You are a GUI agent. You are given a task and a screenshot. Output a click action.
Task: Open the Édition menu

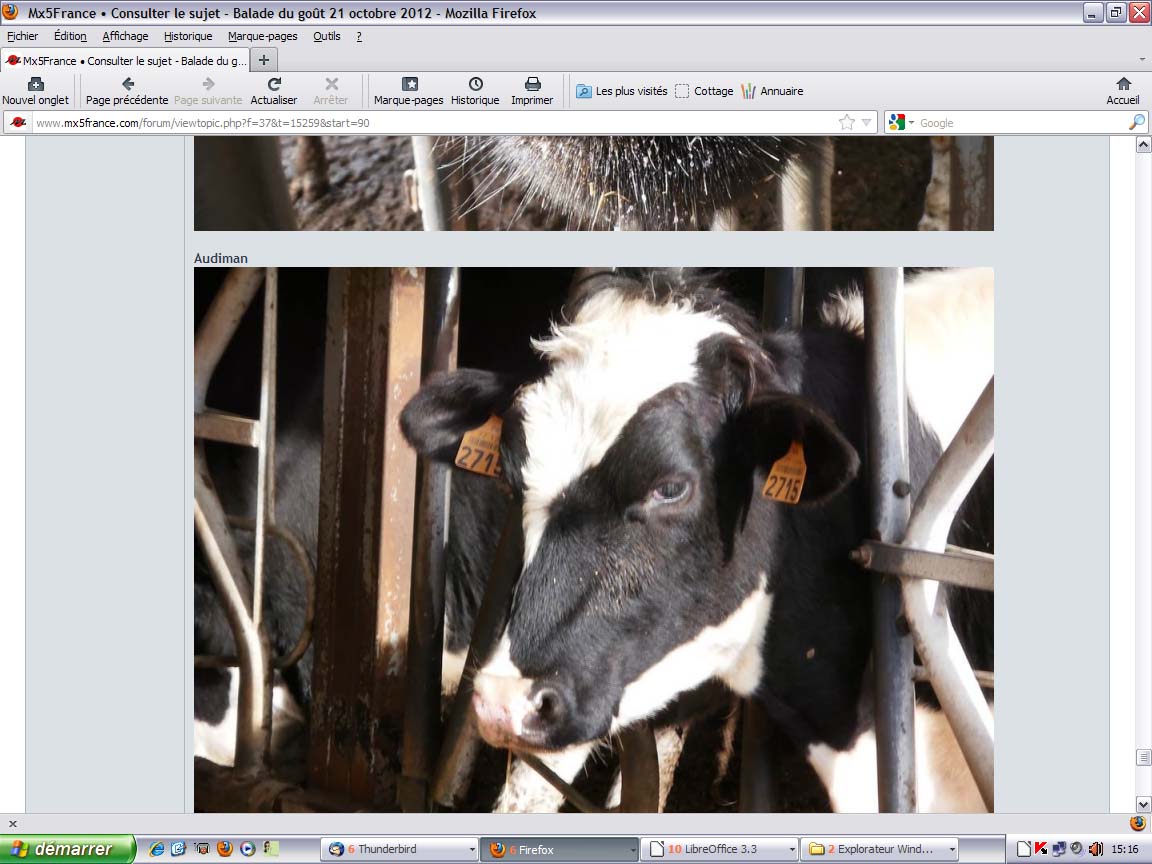click(x=70, y=36)
